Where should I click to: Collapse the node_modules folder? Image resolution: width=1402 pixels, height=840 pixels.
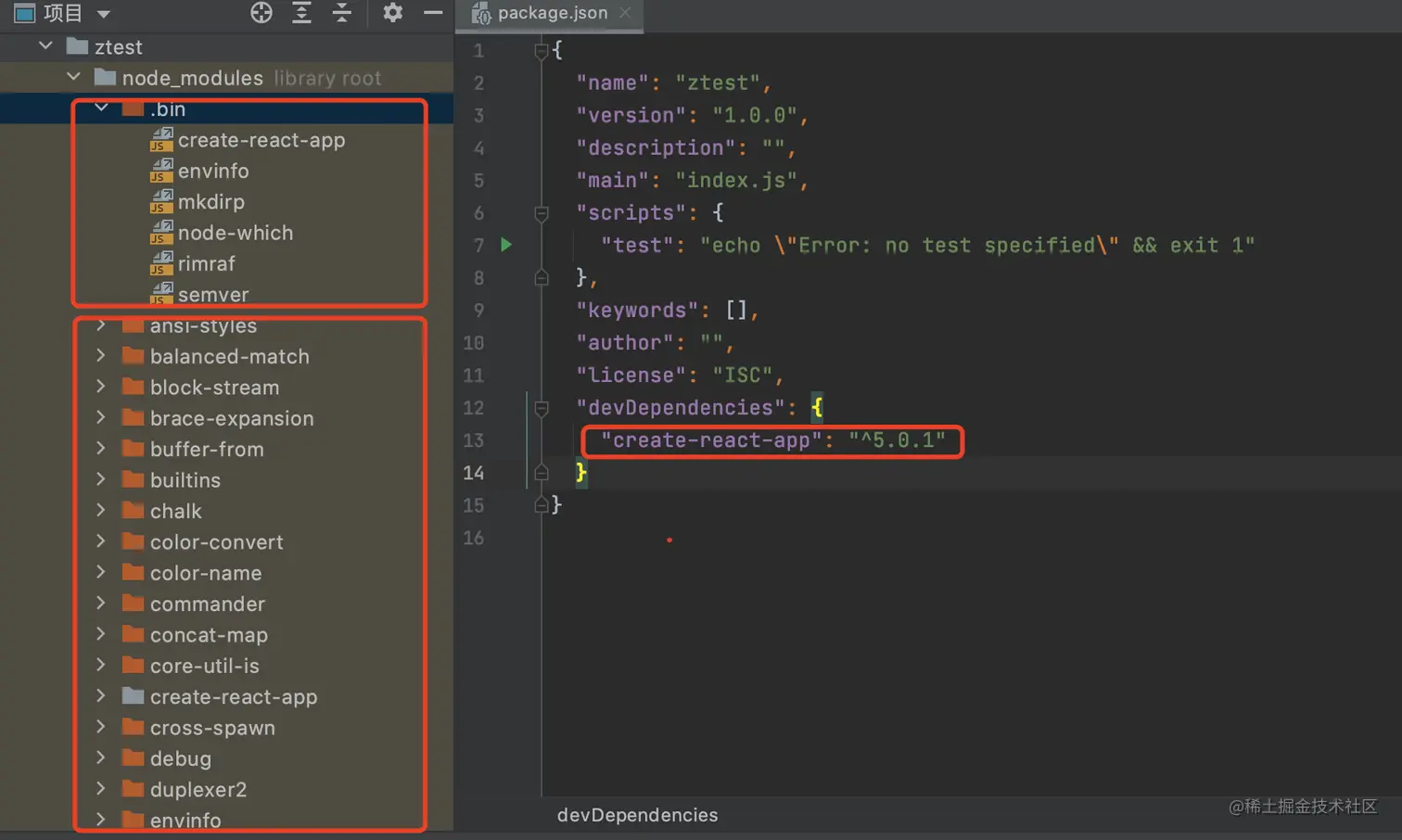[x=73, y=77]
